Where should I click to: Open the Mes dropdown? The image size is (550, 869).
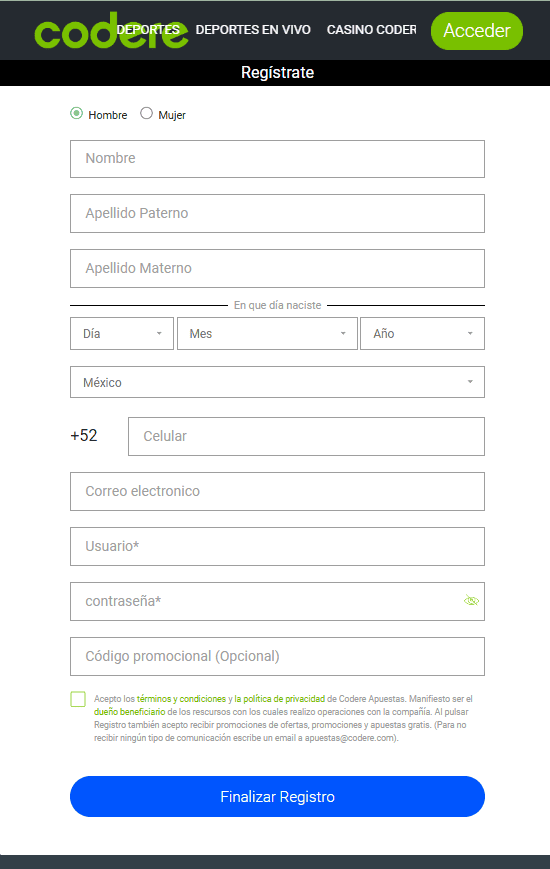267,334
